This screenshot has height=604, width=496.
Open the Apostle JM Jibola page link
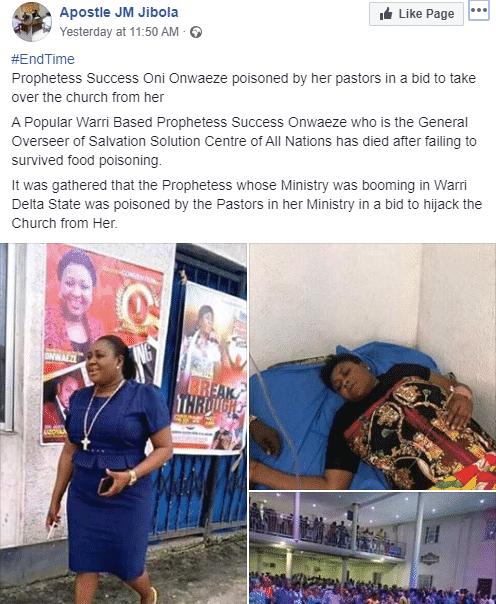(x=119, y=12)
